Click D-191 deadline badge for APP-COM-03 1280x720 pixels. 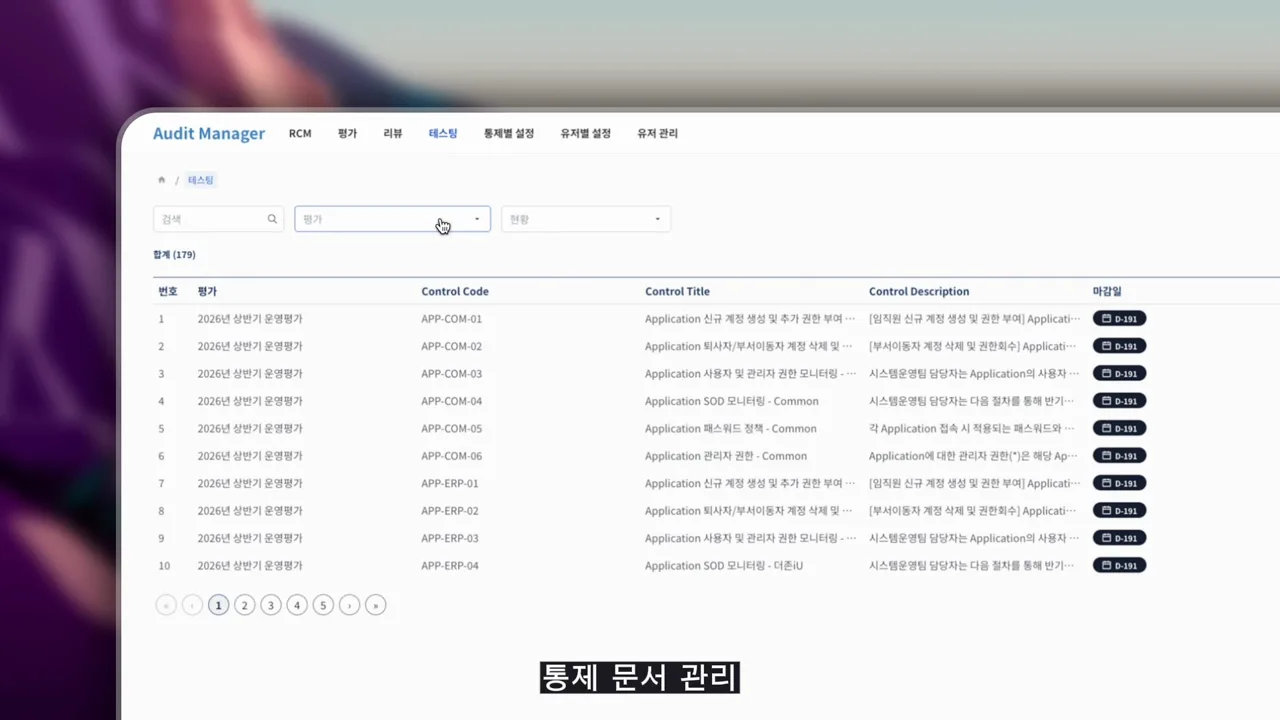1119,374
